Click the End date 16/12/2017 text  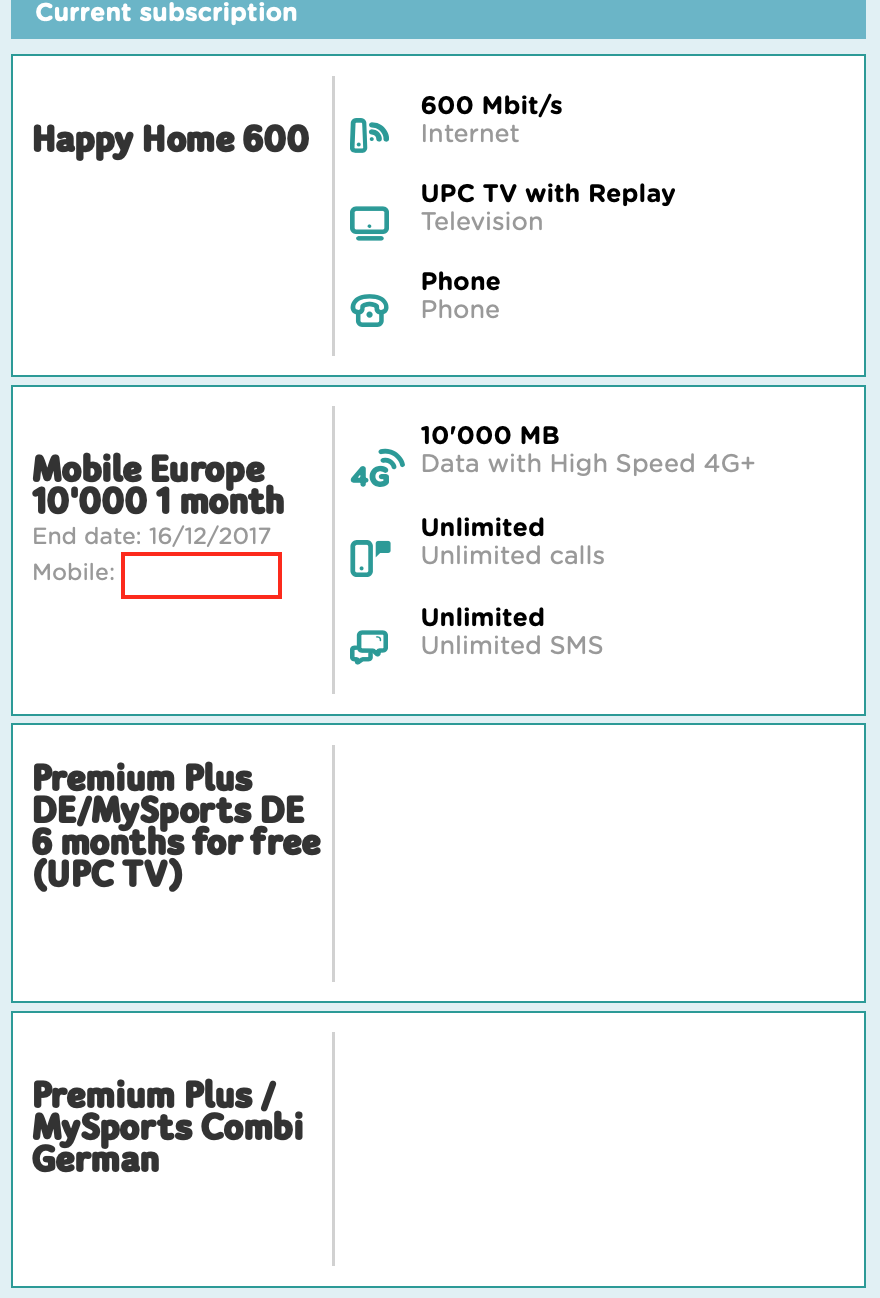151,536
